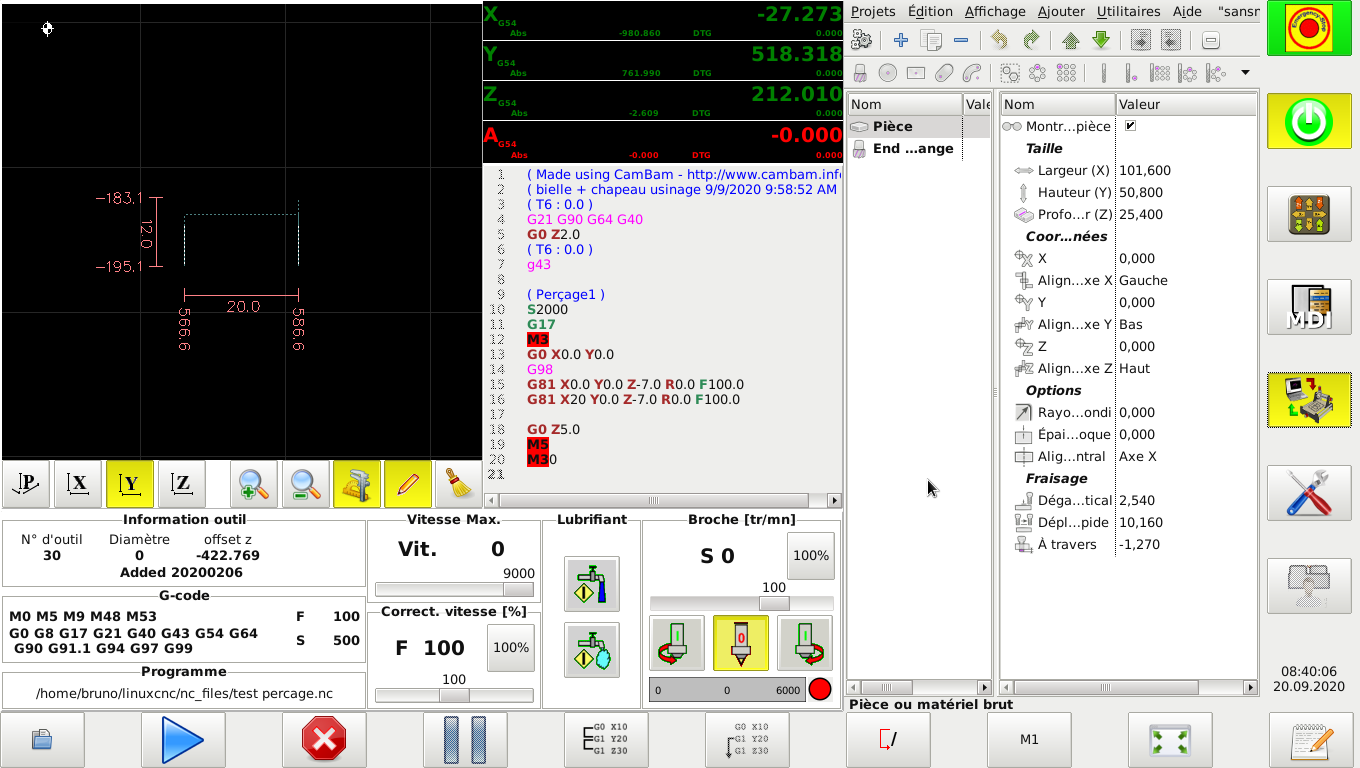Adjust the spindle override slider
The height and width of the screenshot is (768, 1360).
tap(773, 603)
